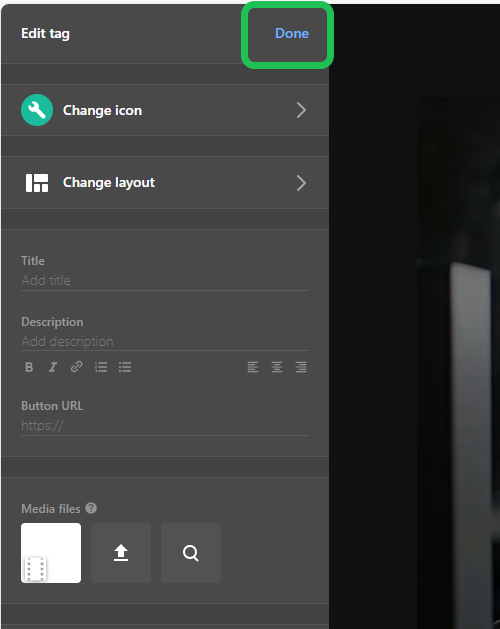Click the green wrench tag icon
The image size is (500, 629).
(x=37, y=110)
